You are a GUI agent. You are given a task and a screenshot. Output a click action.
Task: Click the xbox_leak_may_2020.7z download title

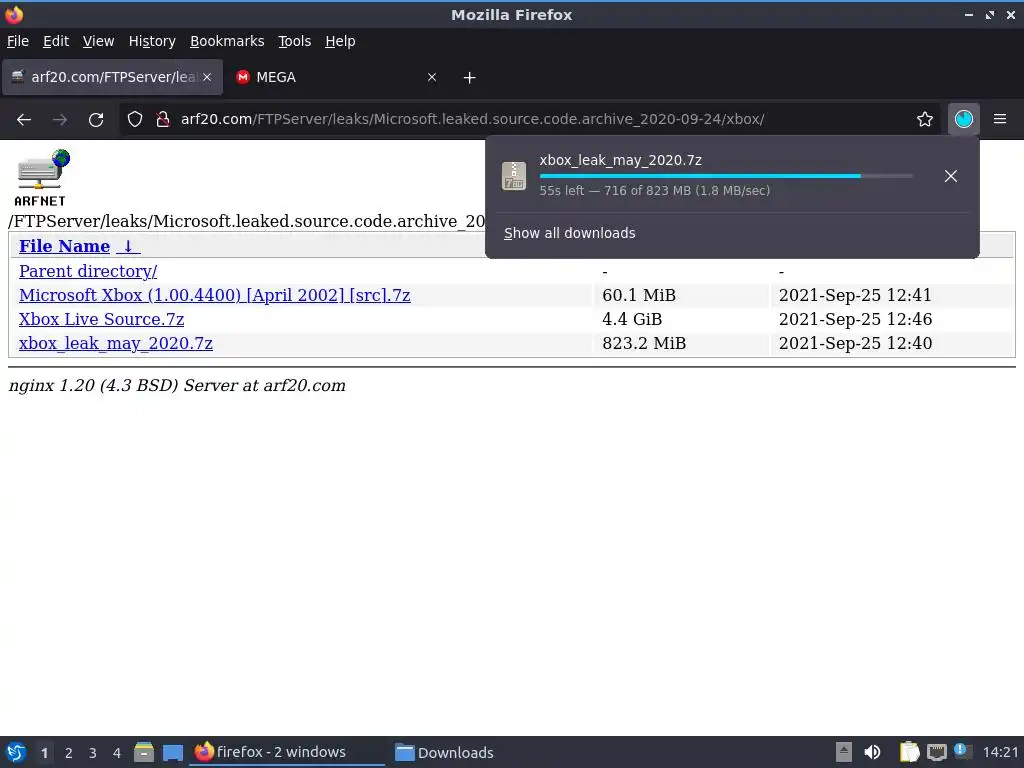tap(620, 160)
